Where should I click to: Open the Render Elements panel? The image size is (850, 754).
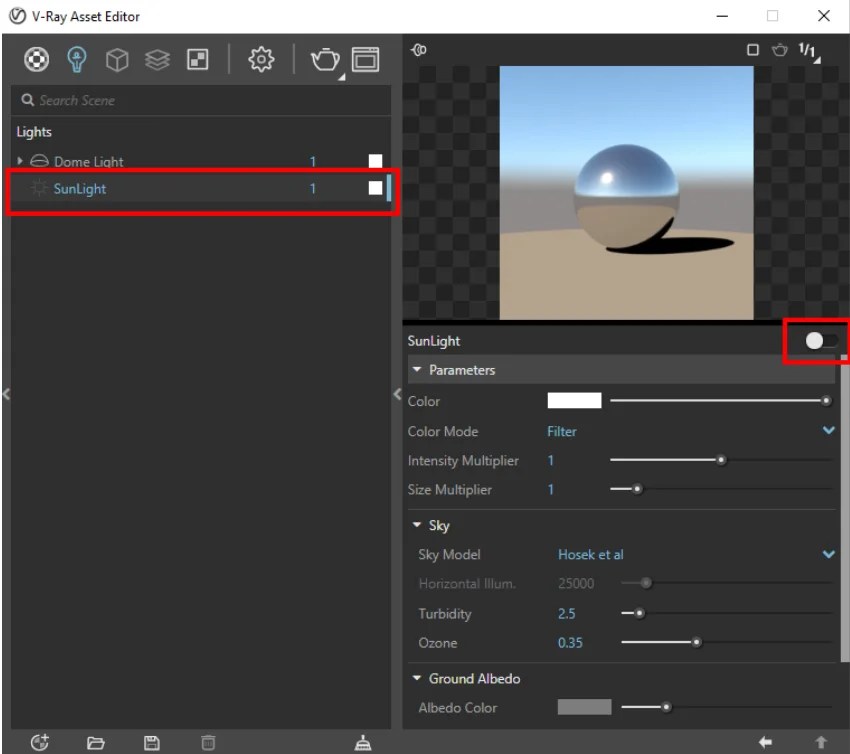point(196,59)
